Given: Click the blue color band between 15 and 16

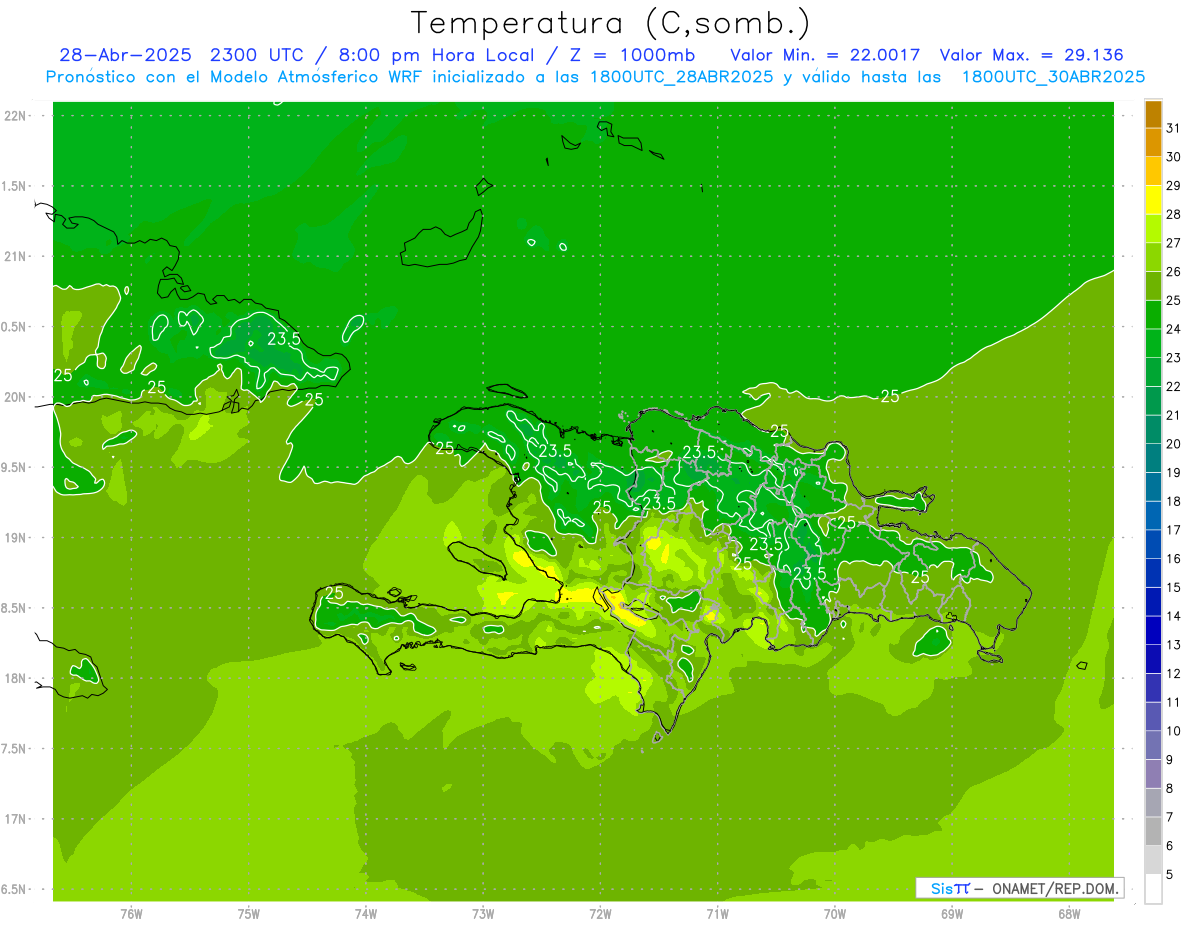Looking at the screenshot, I should point(1153,573).
